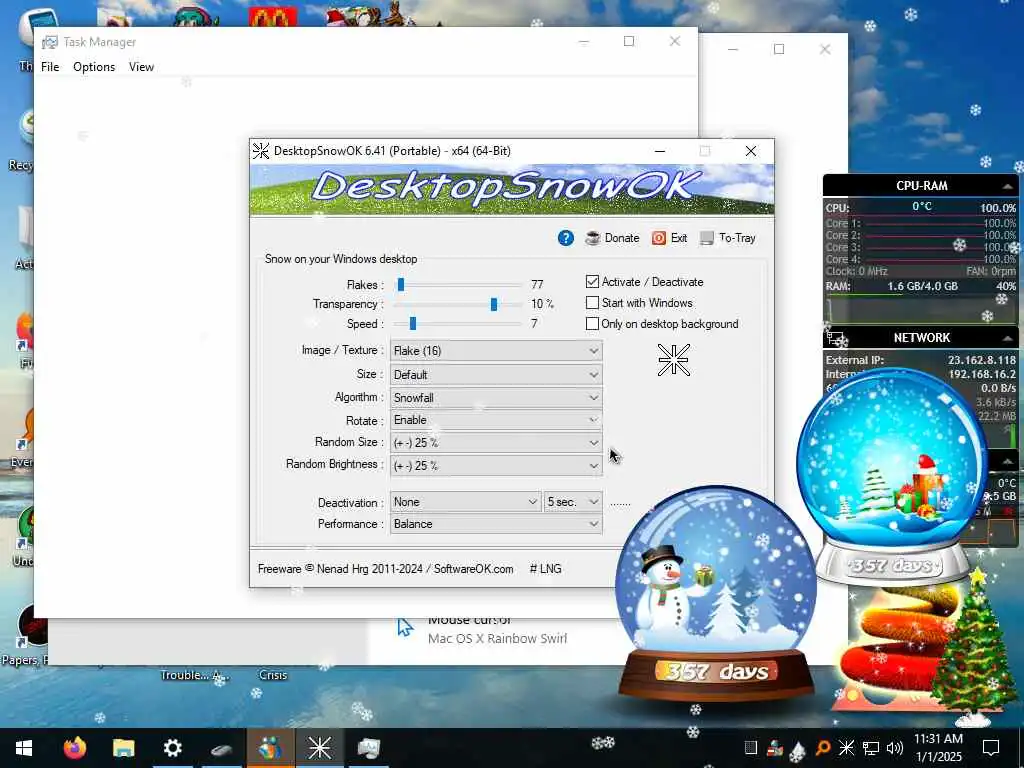Image resolution: width=1024 pixels, height=768 pixels.
Task: Click the snowflake preview image beside Texture
Action: (x=674, y=360)
